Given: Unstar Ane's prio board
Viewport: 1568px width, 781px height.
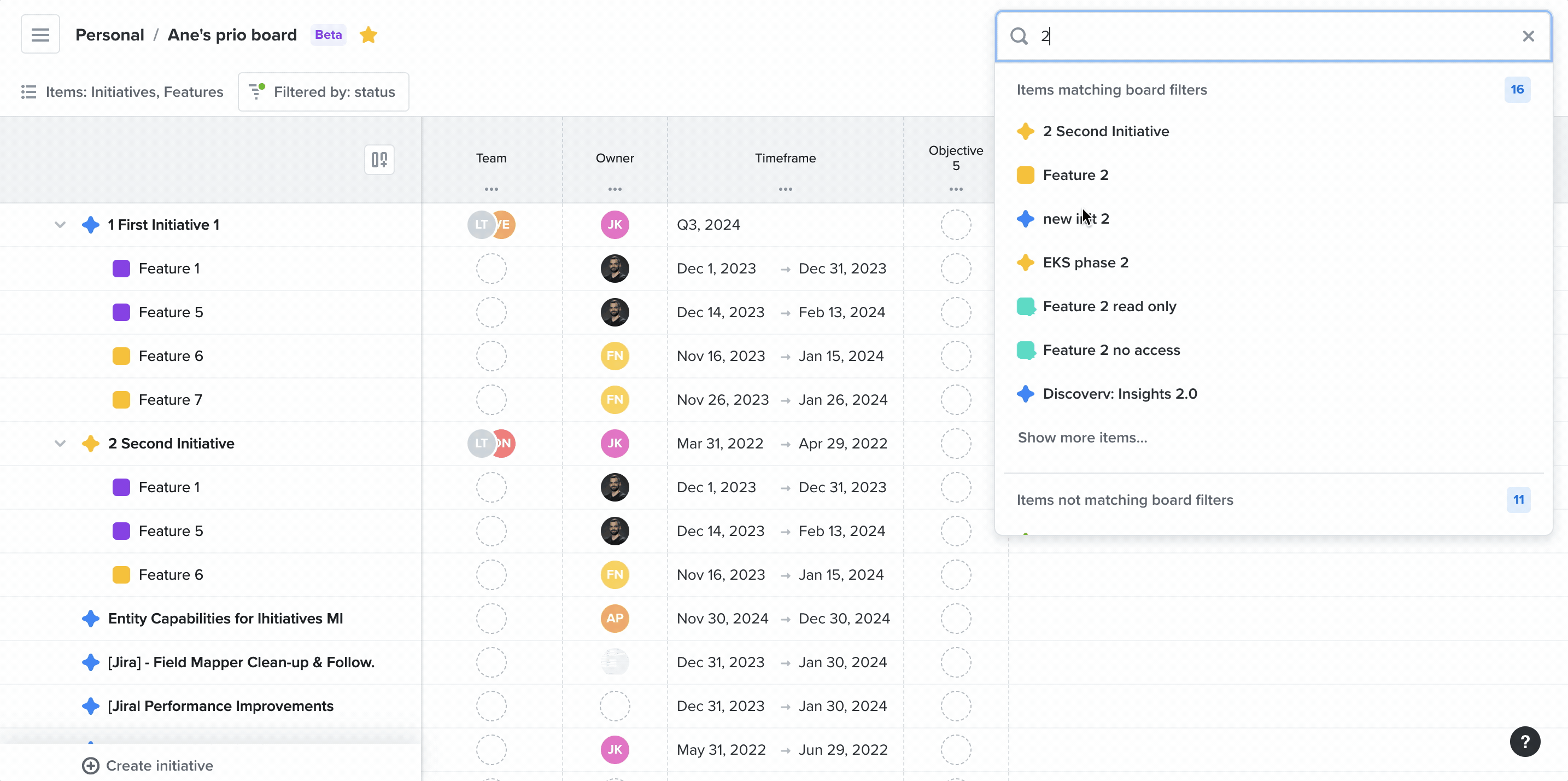Looking at the screenshot, I should coord(368,34).
